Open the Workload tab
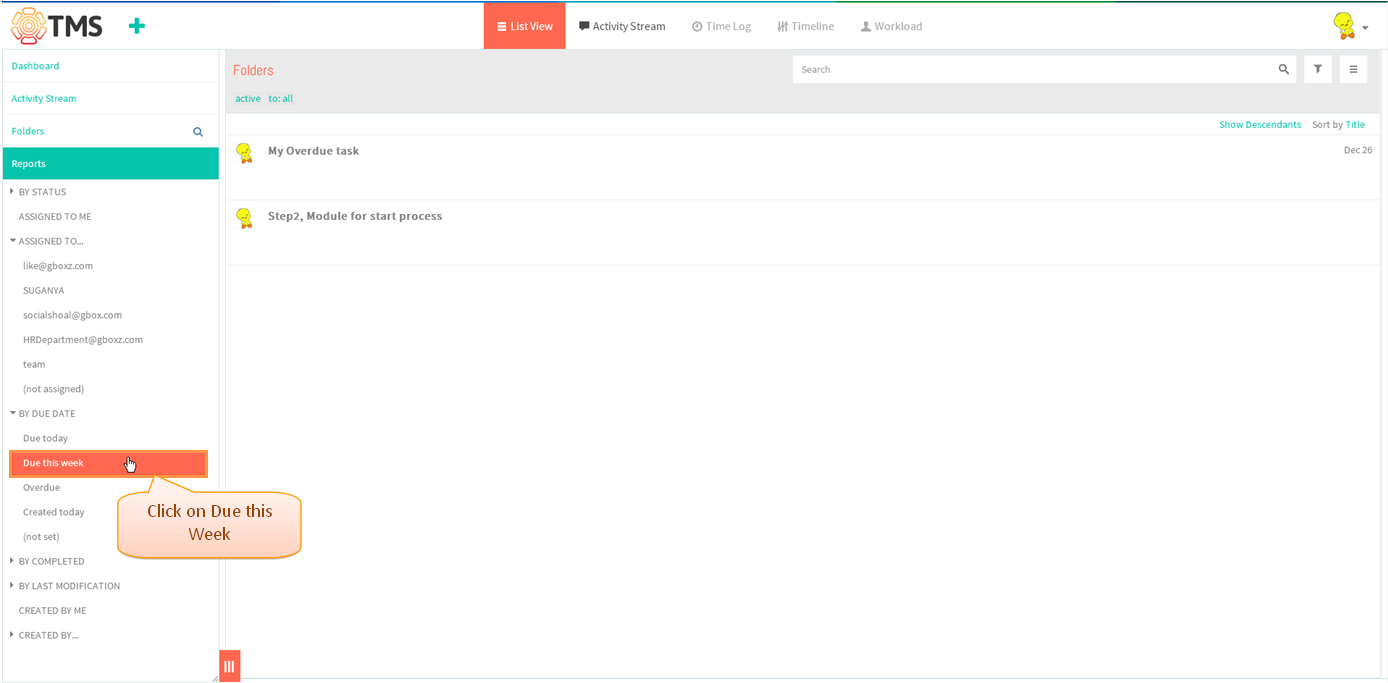 (x=891, y=26)
